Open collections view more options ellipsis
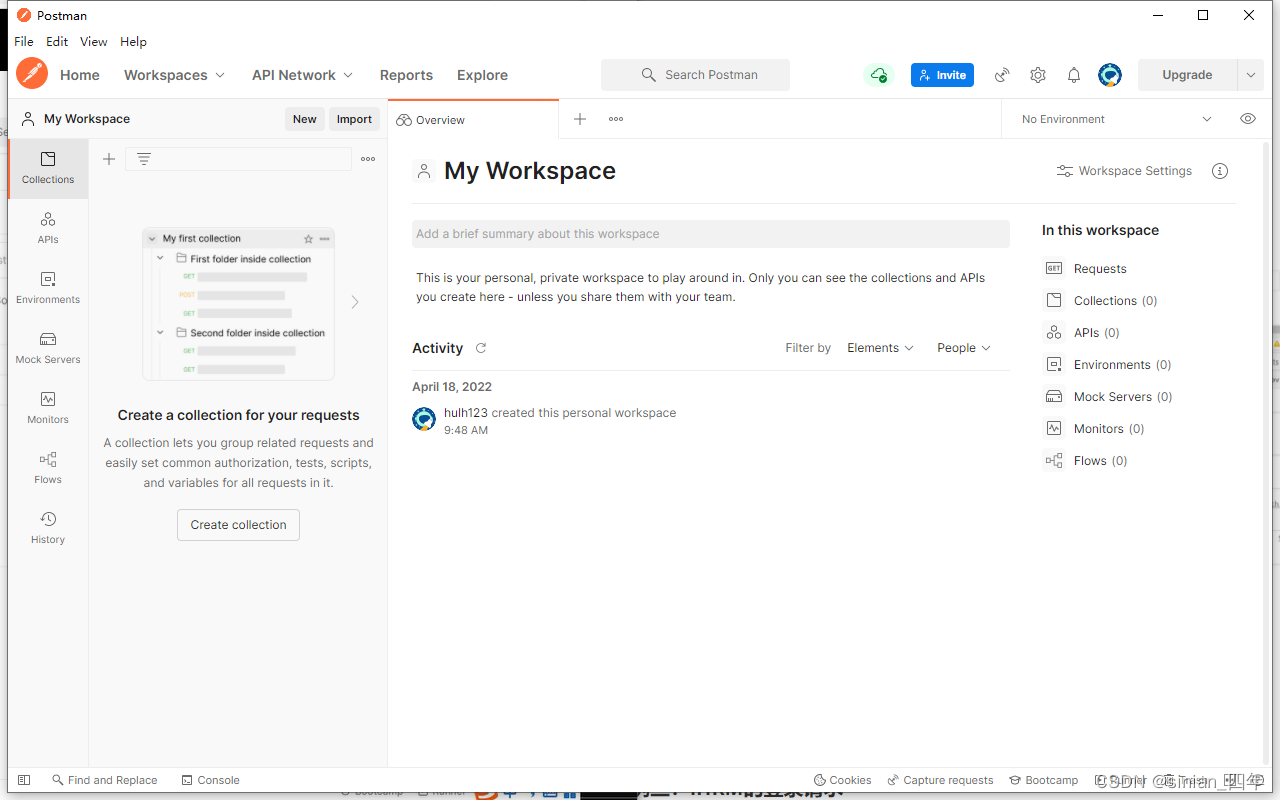The image size is (1280, 800). click(x=368, y=159)
